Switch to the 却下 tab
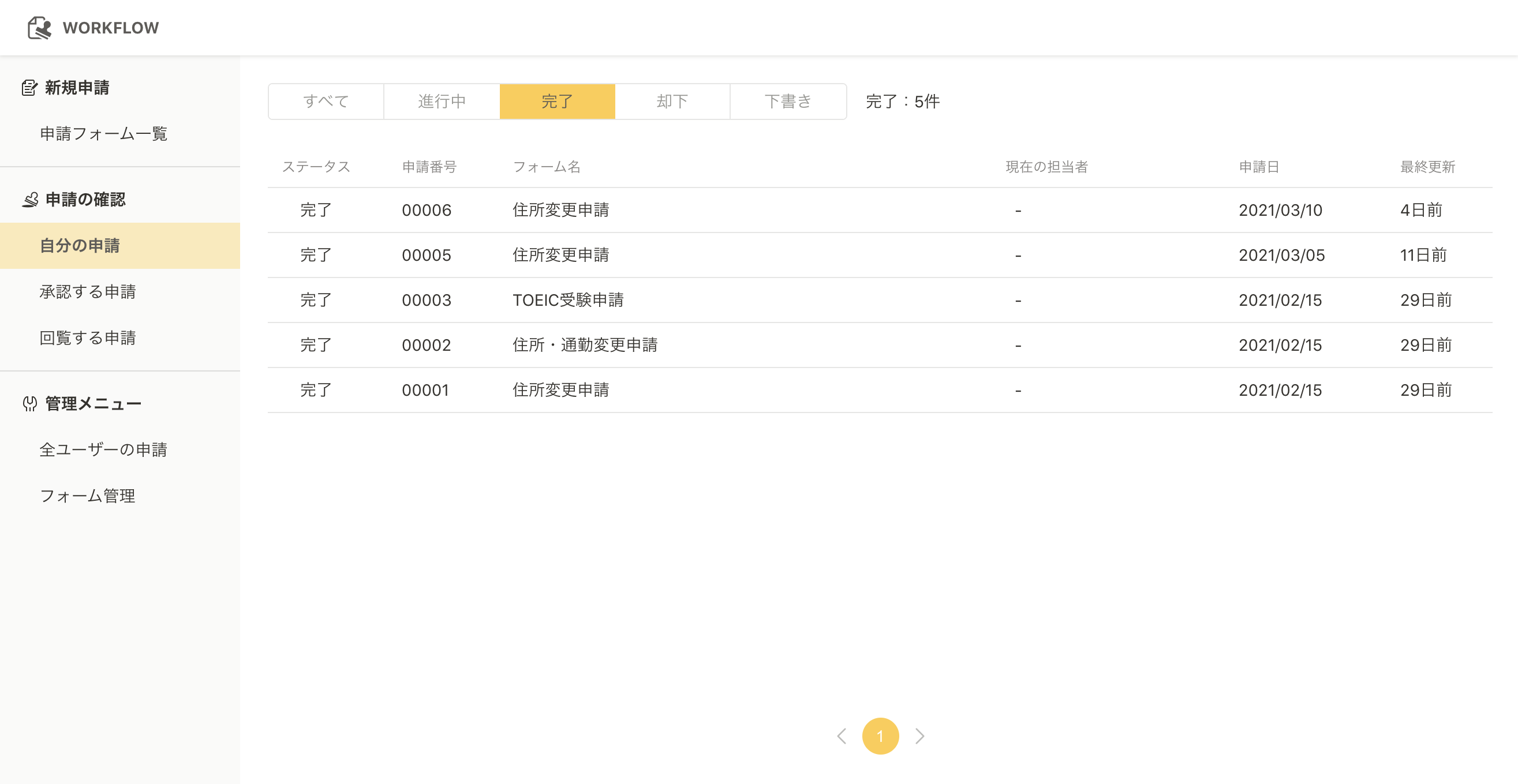 click(672, 102)
